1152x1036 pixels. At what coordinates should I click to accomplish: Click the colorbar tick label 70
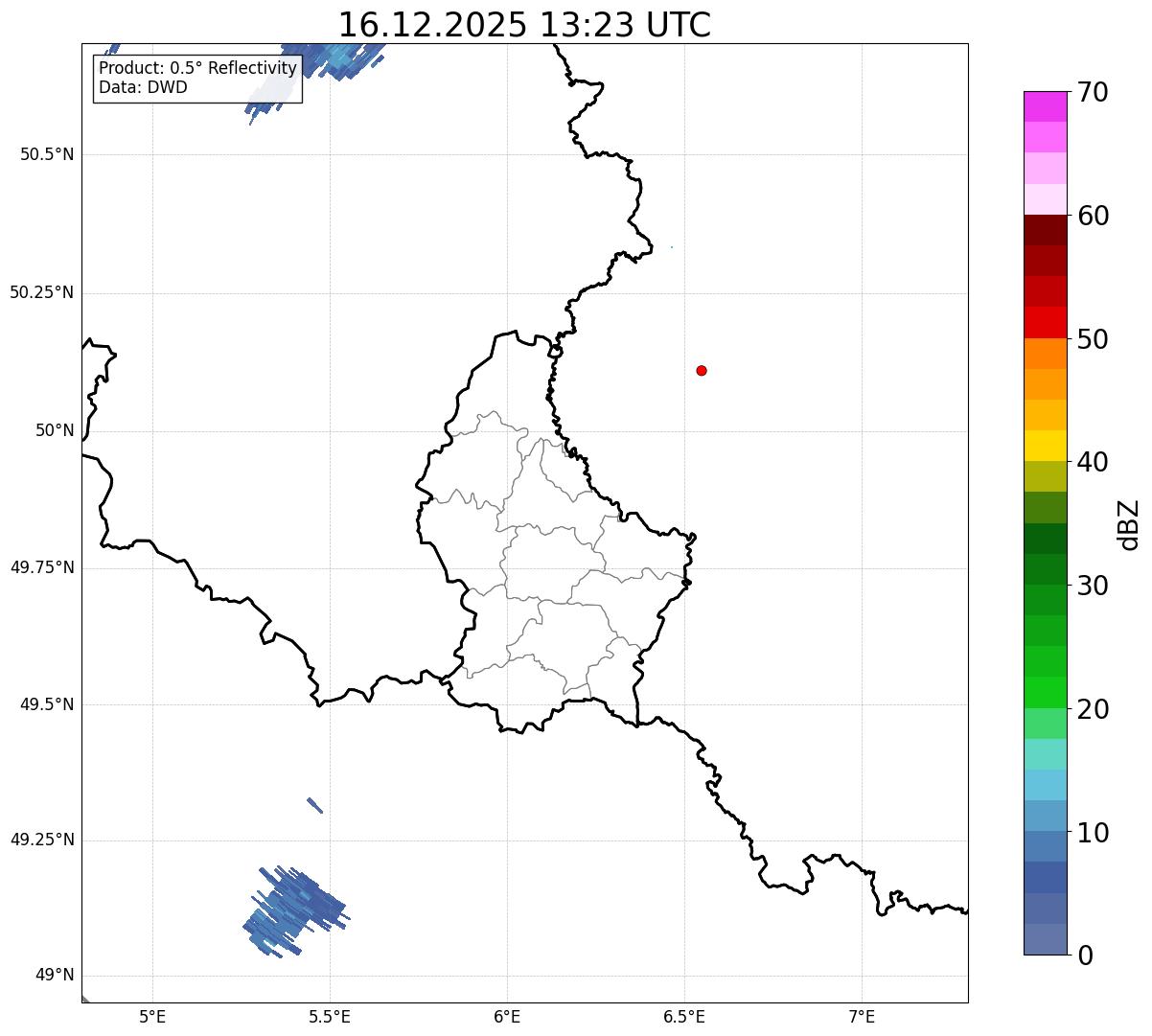(x=1094, y=92)
